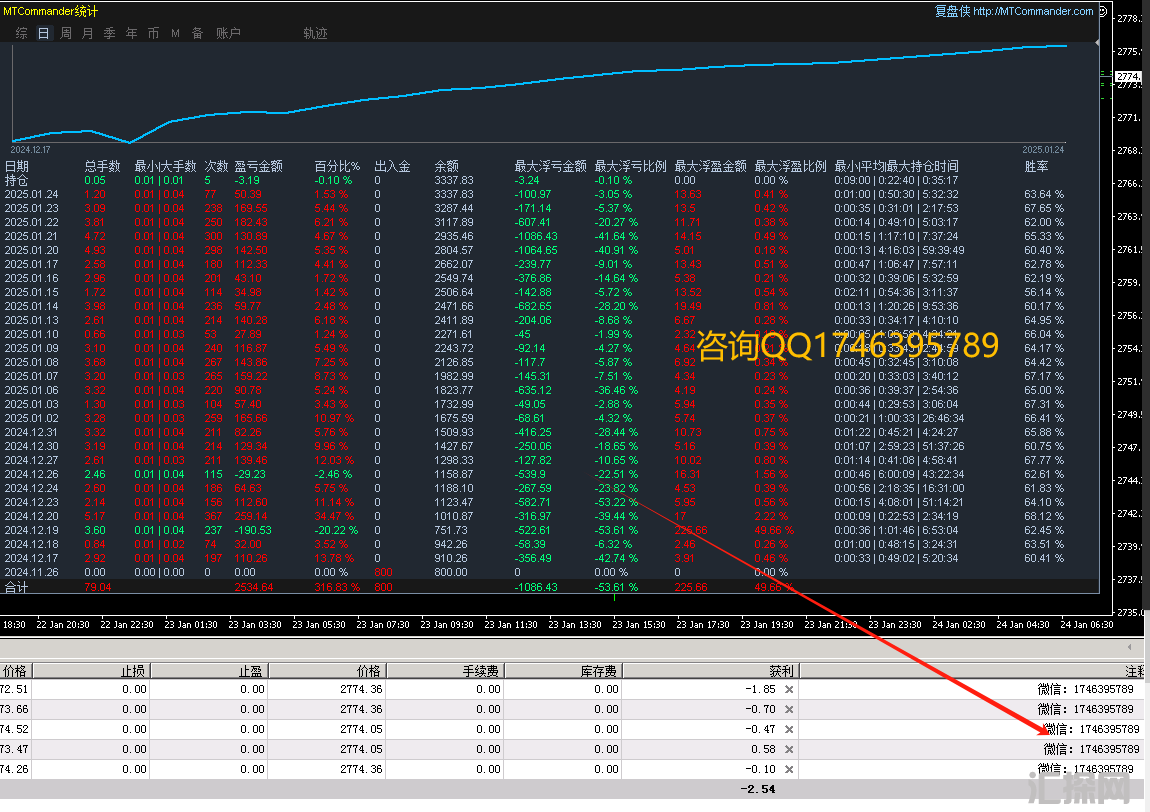Click the 复盘侠 label
Viewport: 1150px width, 812px height.
[952, 11]
